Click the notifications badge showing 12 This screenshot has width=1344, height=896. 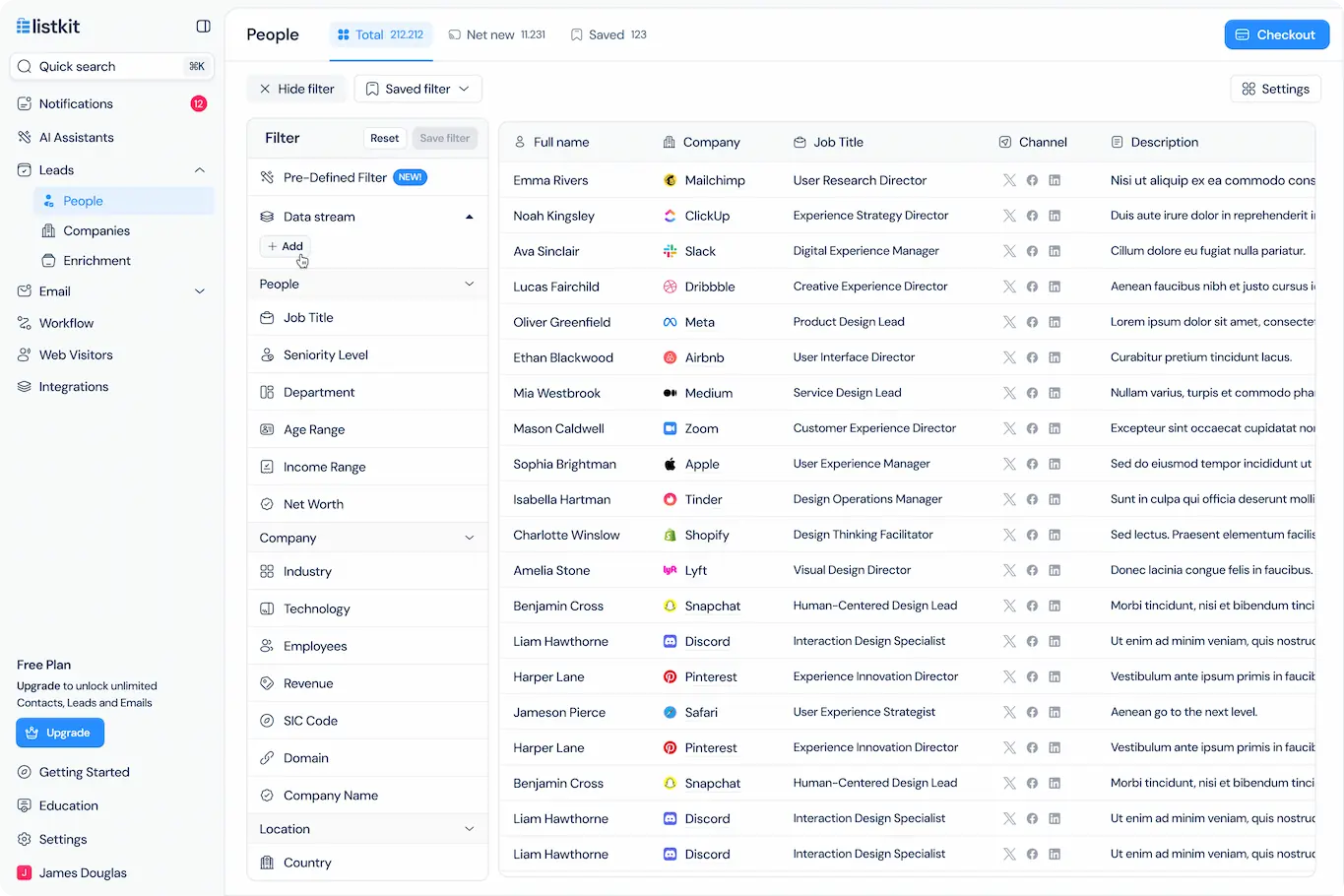(199, 103)
